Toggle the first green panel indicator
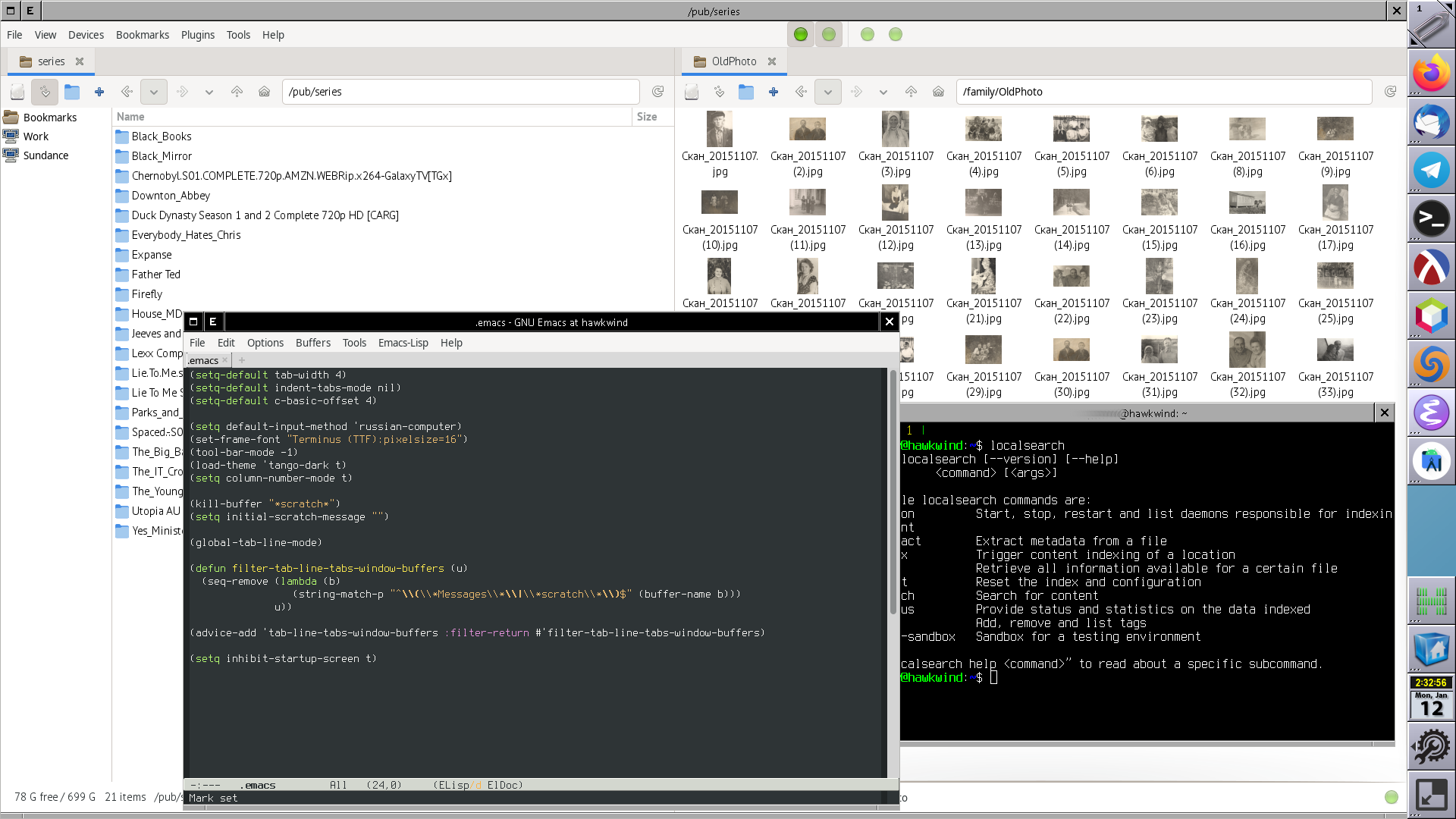 click(x=801, y=35)
